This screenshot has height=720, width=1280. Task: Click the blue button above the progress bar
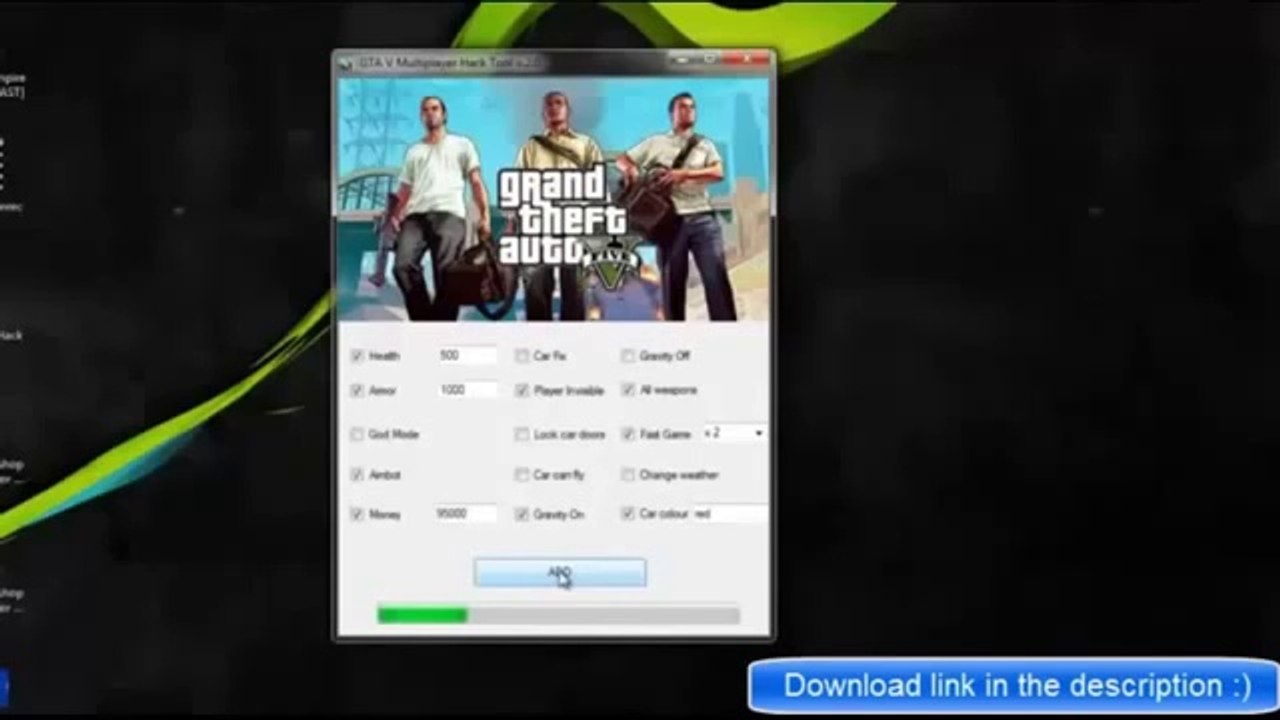click(560, 573)
